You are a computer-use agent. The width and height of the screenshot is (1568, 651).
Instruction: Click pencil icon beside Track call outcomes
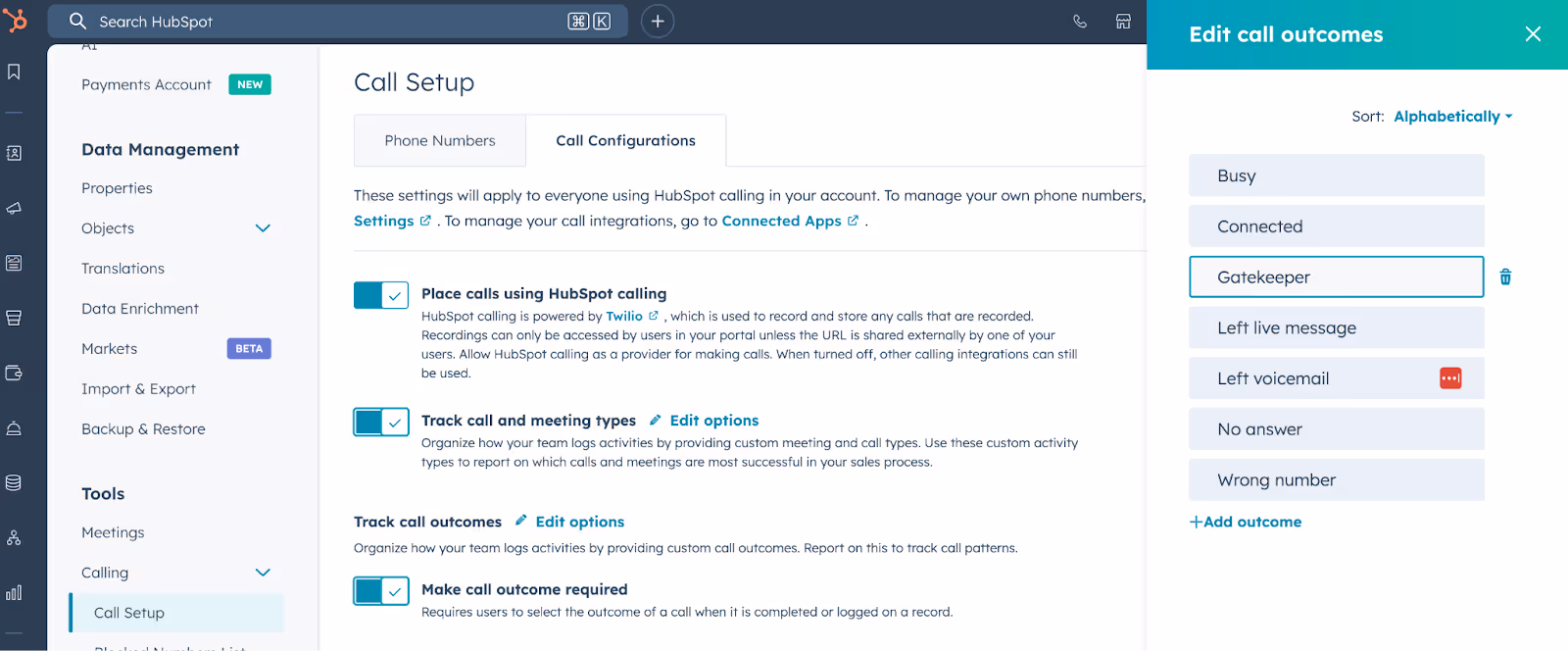[520, 521]
